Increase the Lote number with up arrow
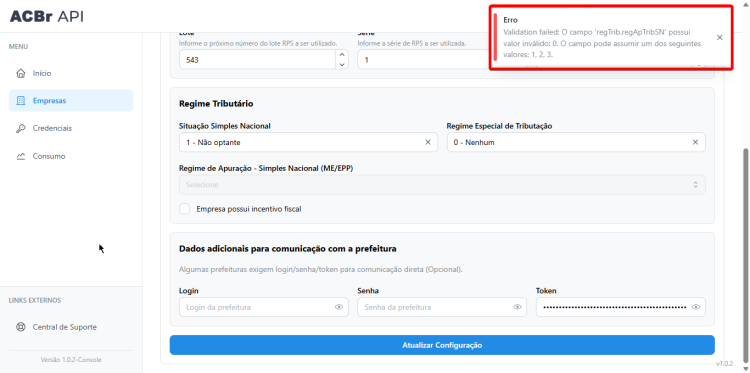750x373 pixels. (x=342, y=55)
